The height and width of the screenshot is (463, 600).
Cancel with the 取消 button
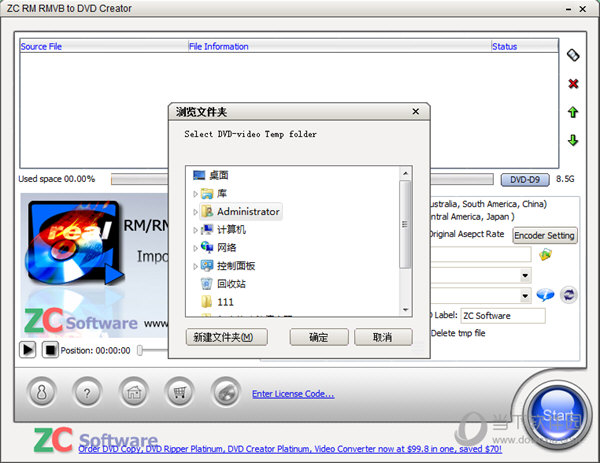coord(383,337)
